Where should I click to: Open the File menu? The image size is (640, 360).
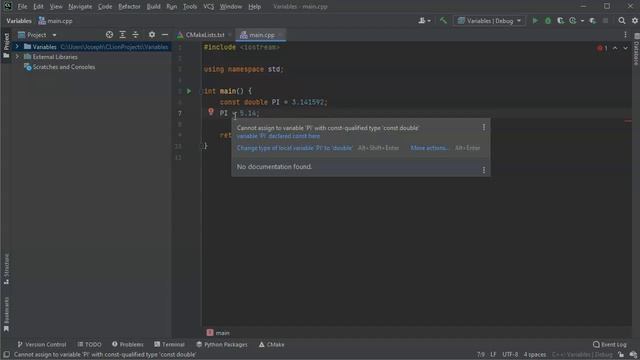22,7
